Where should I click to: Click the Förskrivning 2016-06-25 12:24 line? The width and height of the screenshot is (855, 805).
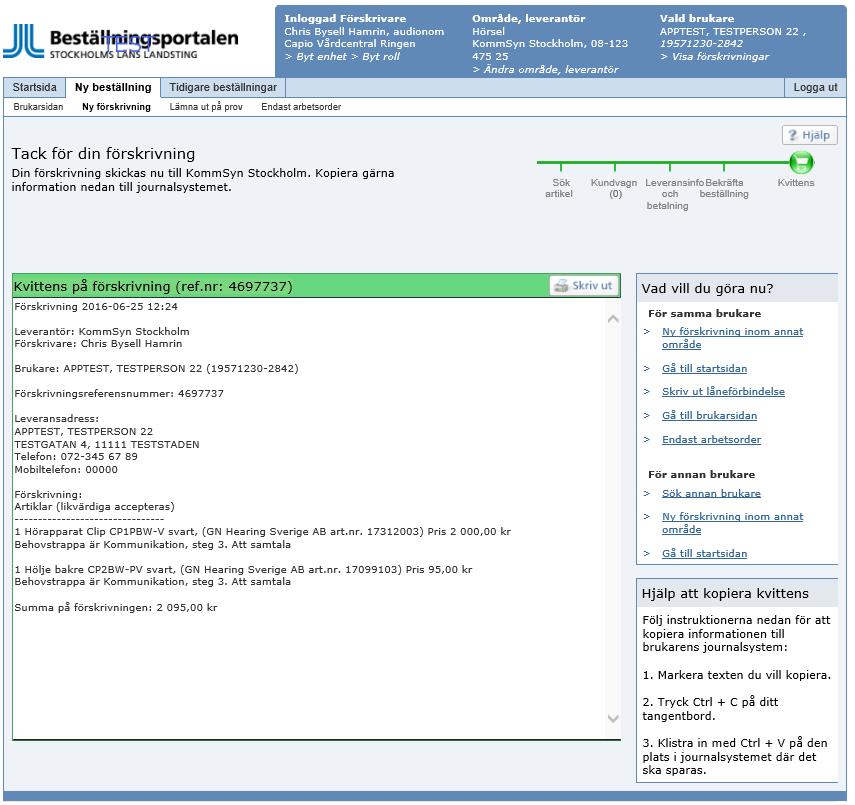[x=96, y=306]
